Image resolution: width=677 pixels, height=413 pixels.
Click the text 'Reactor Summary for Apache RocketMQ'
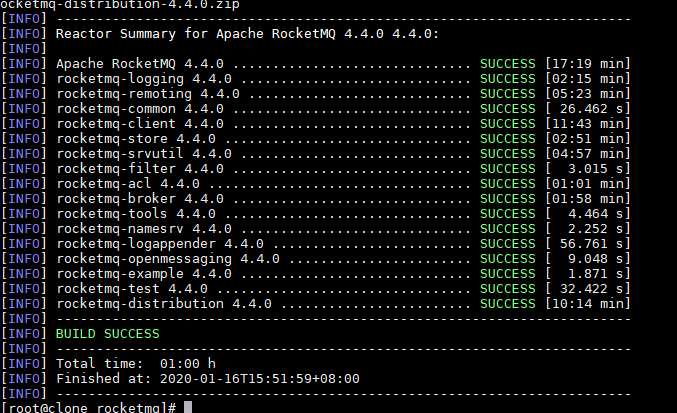click(196, 34)
